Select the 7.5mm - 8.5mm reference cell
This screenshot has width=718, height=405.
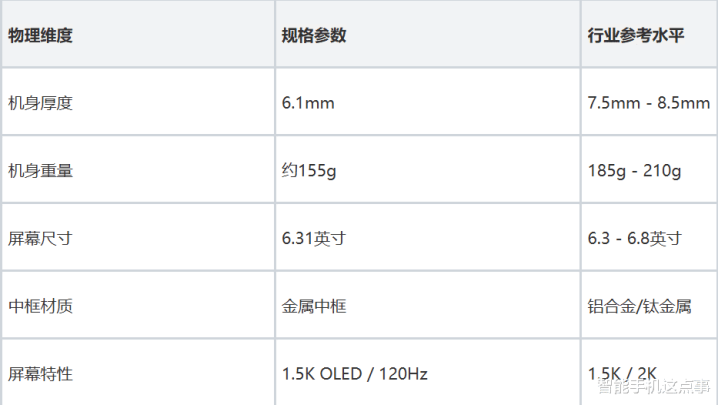pos(648,103)
